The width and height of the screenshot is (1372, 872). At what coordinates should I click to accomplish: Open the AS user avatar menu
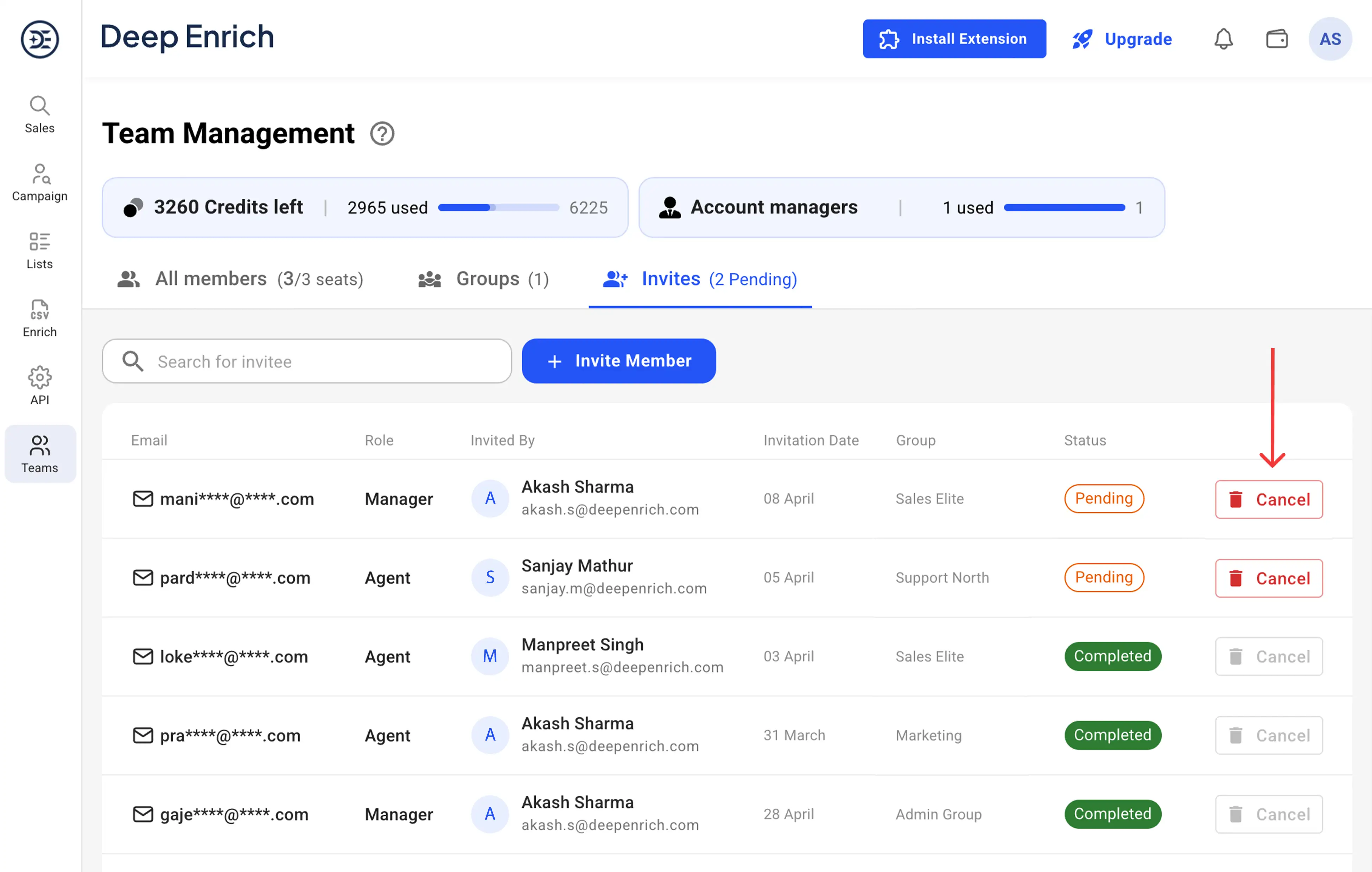1330,39
